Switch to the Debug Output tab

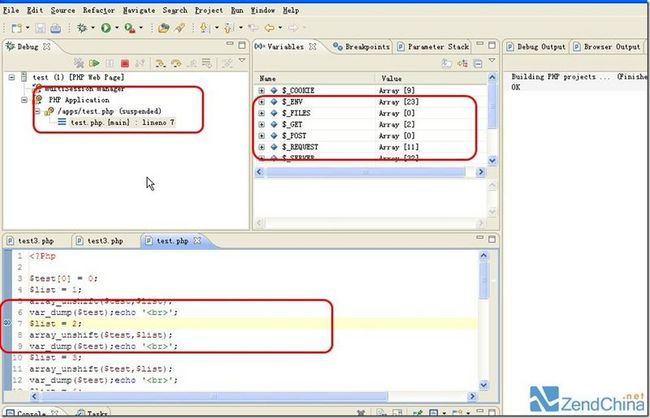coord(536,47)
